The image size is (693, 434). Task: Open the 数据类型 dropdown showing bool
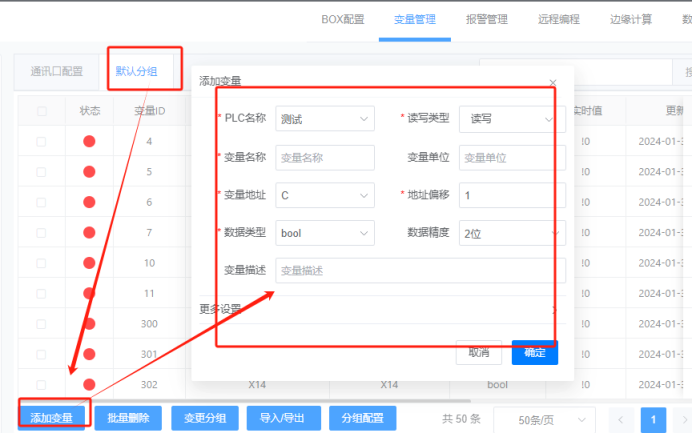point(325,233)
